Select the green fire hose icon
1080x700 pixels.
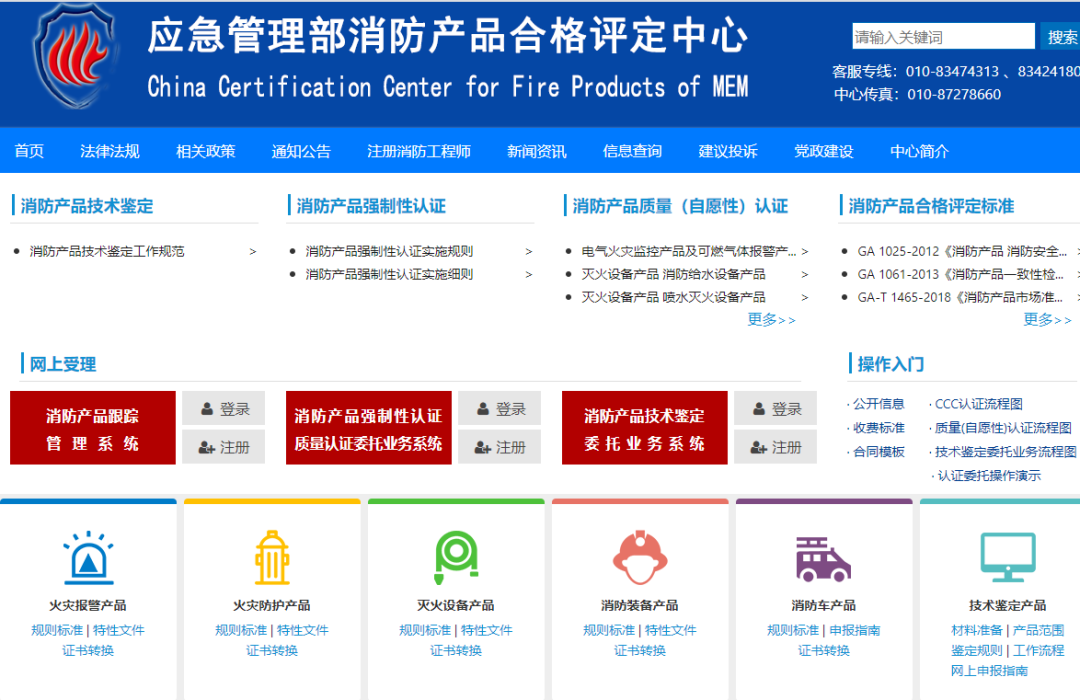point(456,558)
